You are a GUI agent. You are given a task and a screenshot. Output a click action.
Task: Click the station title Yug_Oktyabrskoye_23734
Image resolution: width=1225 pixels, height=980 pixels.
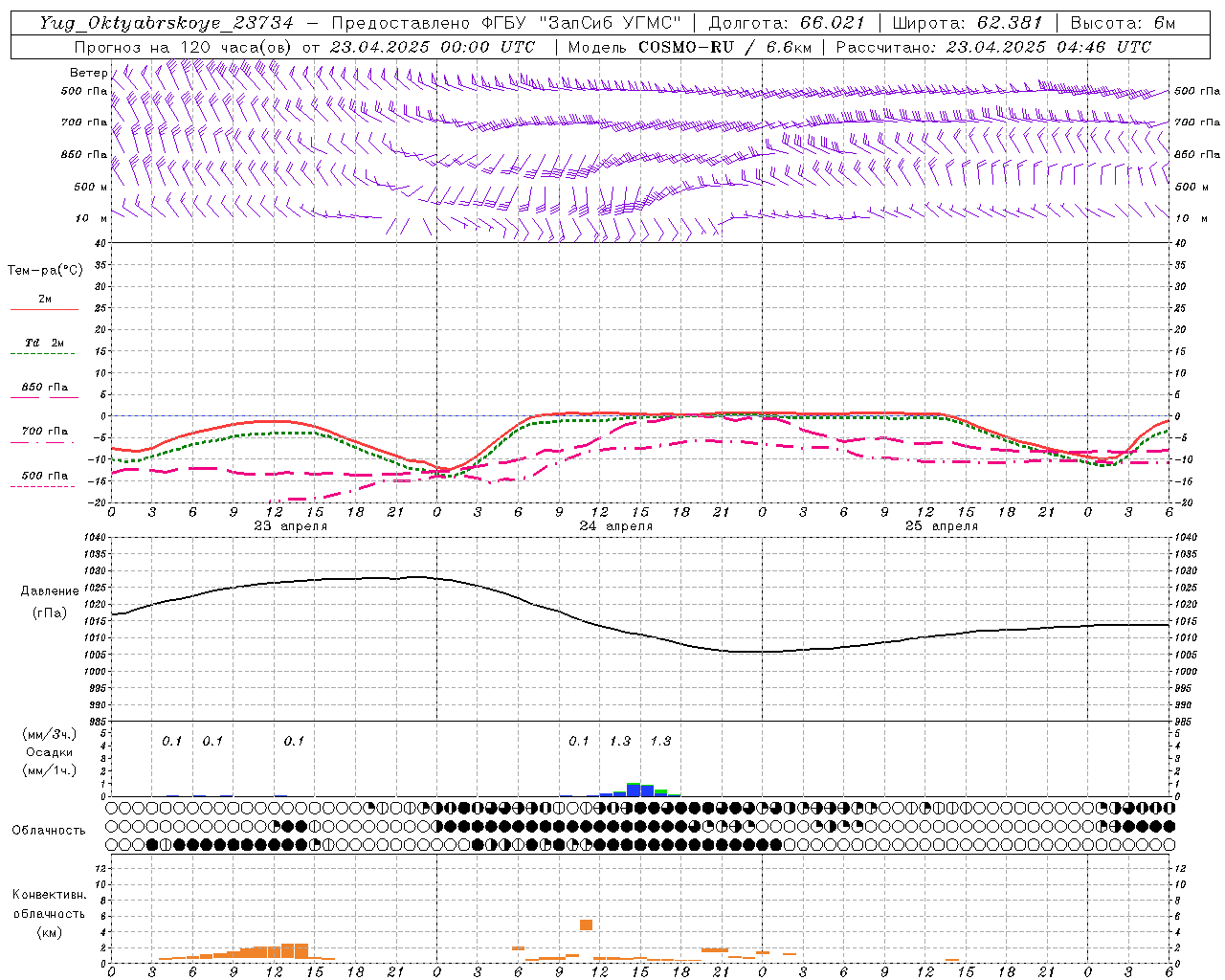pyautogui.click(x=167, y=23)
